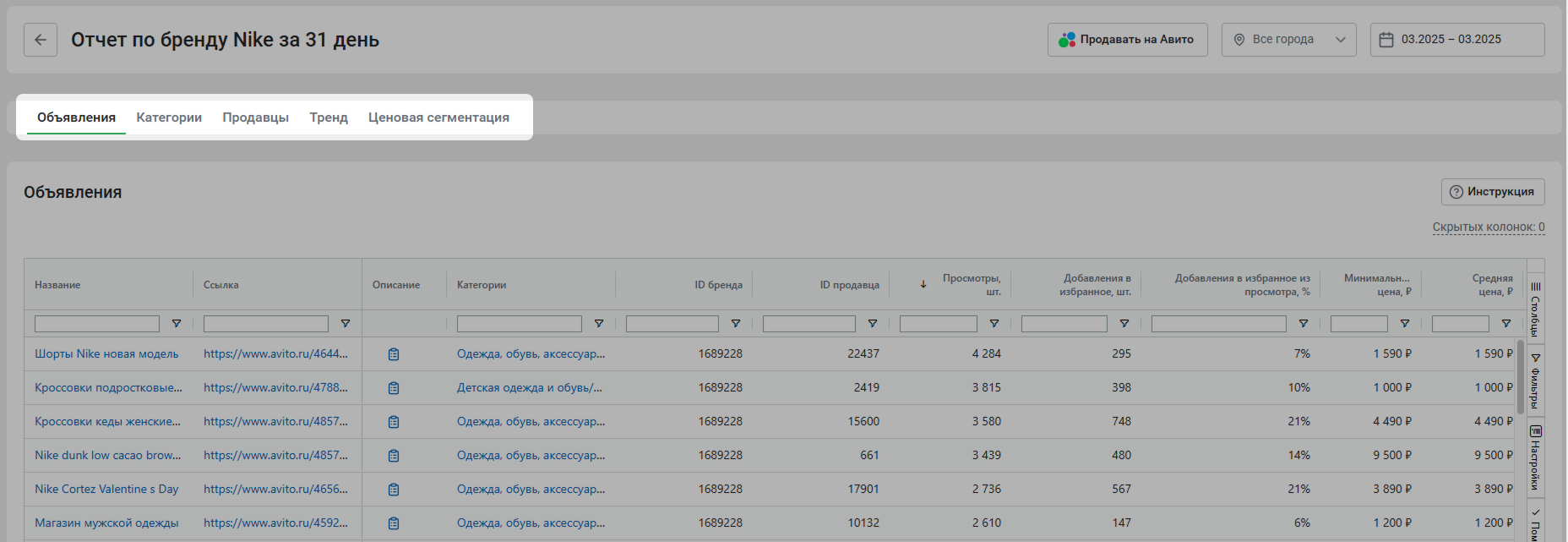Click the calendar icon in date picker
1568x542 pixels.
point(1386,40)
